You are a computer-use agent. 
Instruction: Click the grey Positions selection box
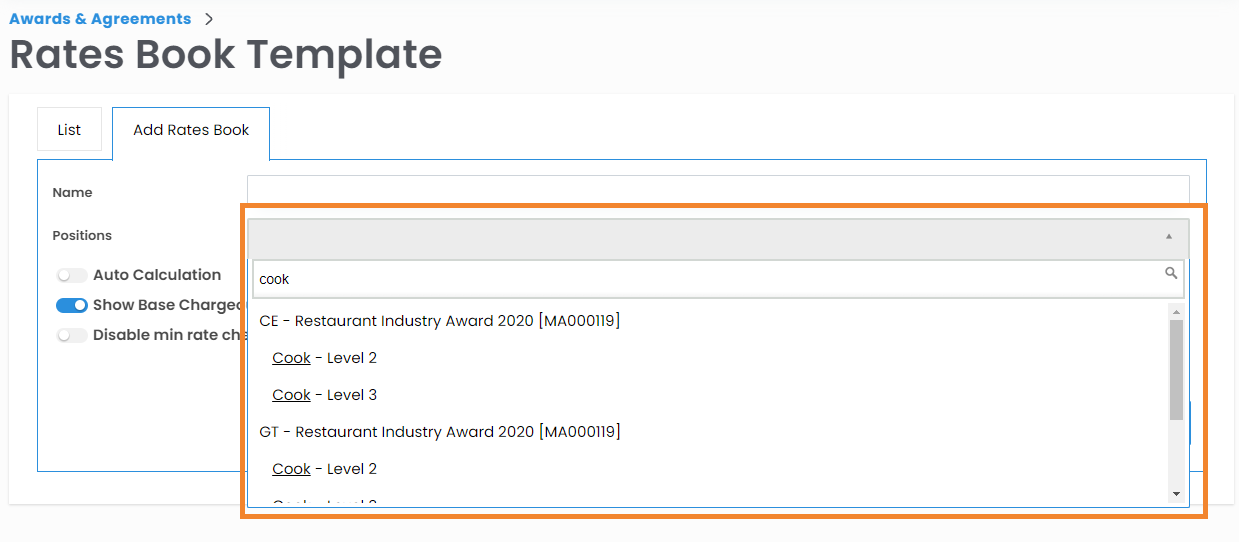700,238
